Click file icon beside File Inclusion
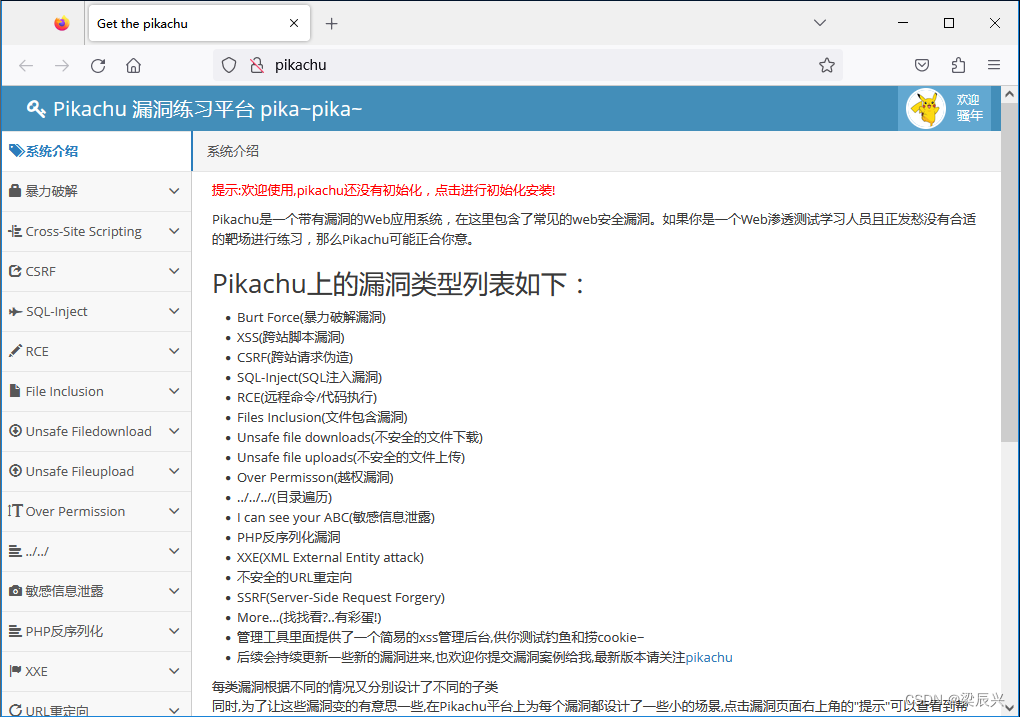This screenshot has width=1020, height=717. [x=15, y=391]
